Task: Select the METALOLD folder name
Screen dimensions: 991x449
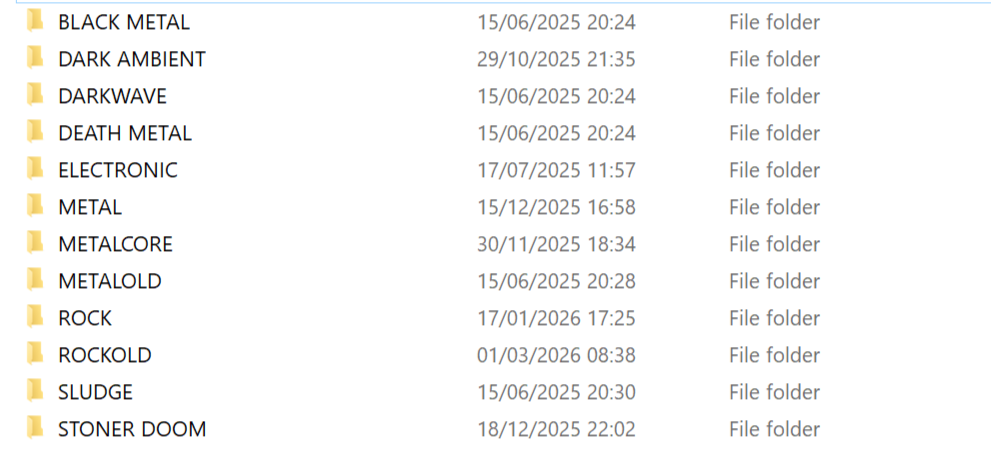Action: 109,281
